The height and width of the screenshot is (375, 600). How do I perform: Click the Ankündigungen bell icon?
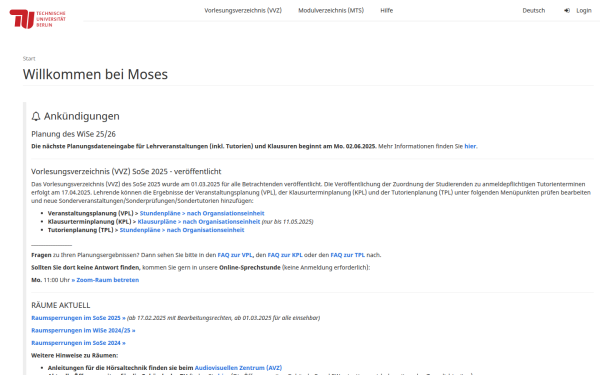pos(36,116)
